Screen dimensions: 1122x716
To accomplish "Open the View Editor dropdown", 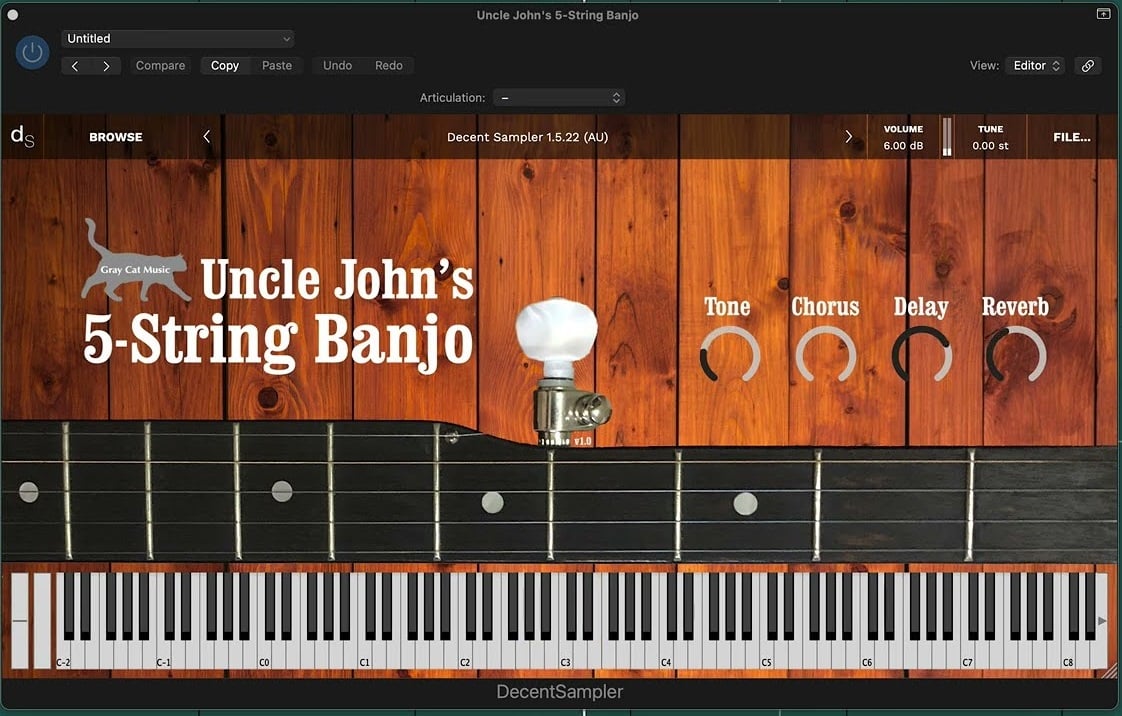I will pyautogui.click(x=1035, y=66).
